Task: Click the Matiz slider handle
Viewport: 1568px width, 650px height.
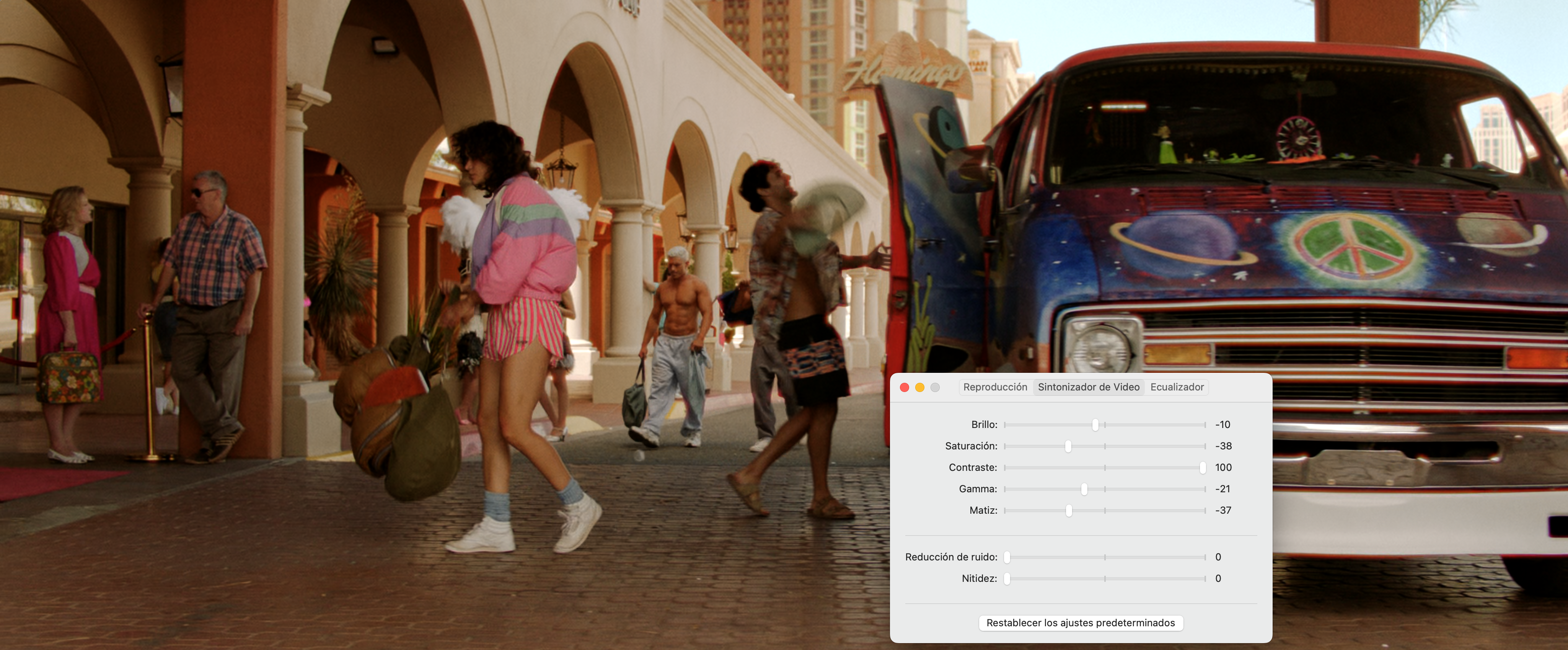Action: click(1069, 510)
